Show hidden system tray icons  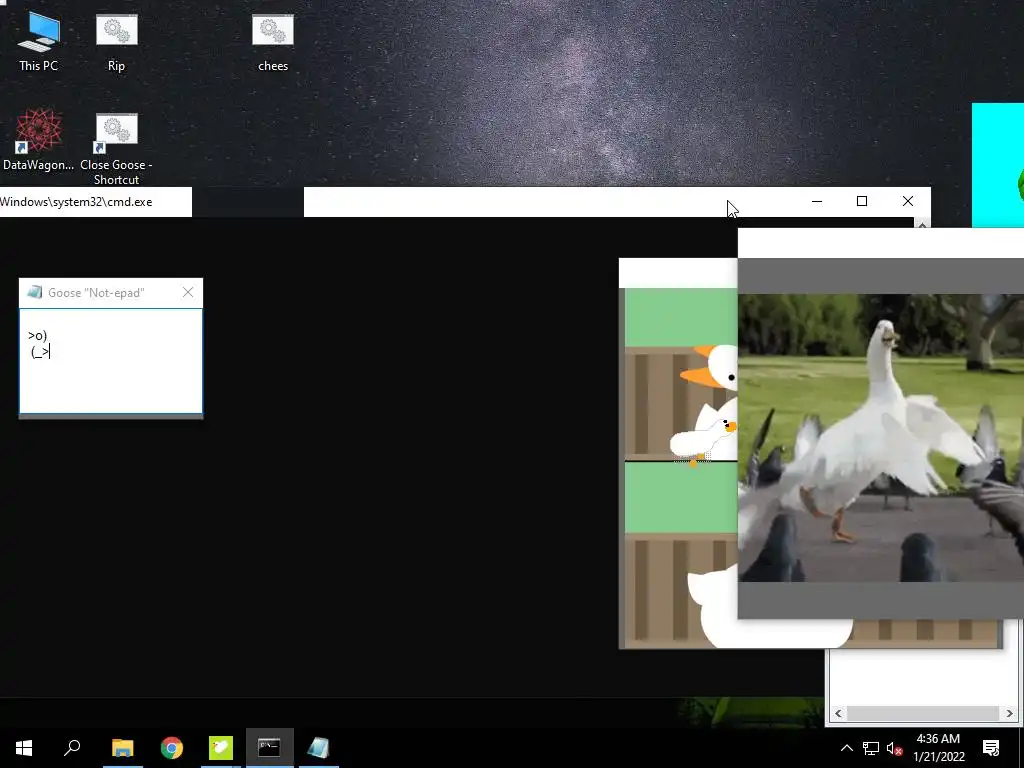(846, 748)
